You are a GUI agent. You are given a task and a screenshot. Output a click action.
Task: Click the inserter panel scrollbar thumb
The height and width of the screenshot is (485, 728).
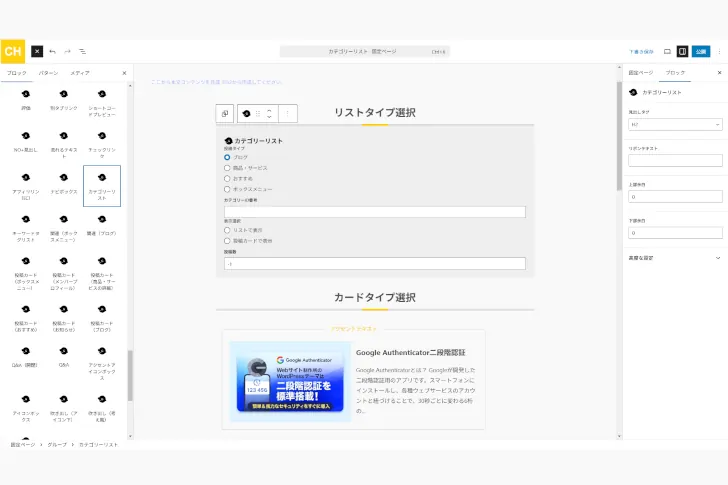[x=130, y=375]
